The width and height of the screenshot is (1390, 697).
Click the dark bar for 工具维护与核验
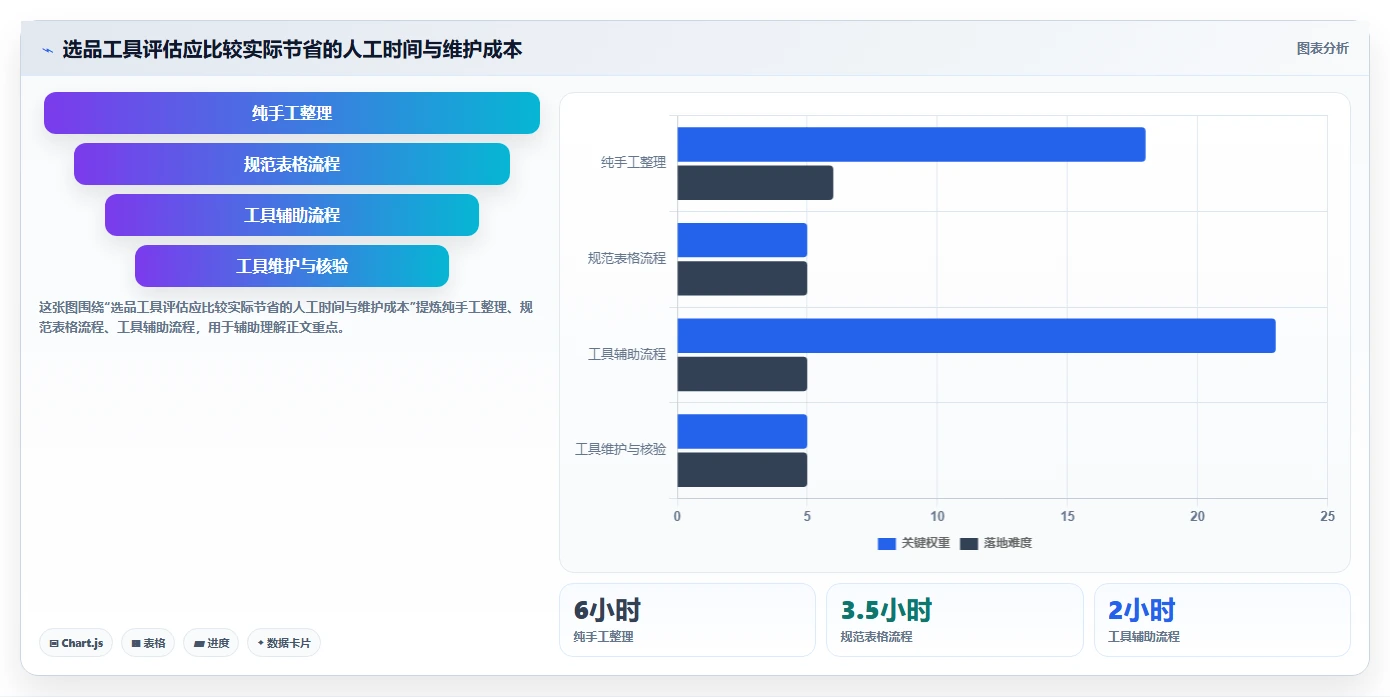pyautogui.click(x=742, y=470)
